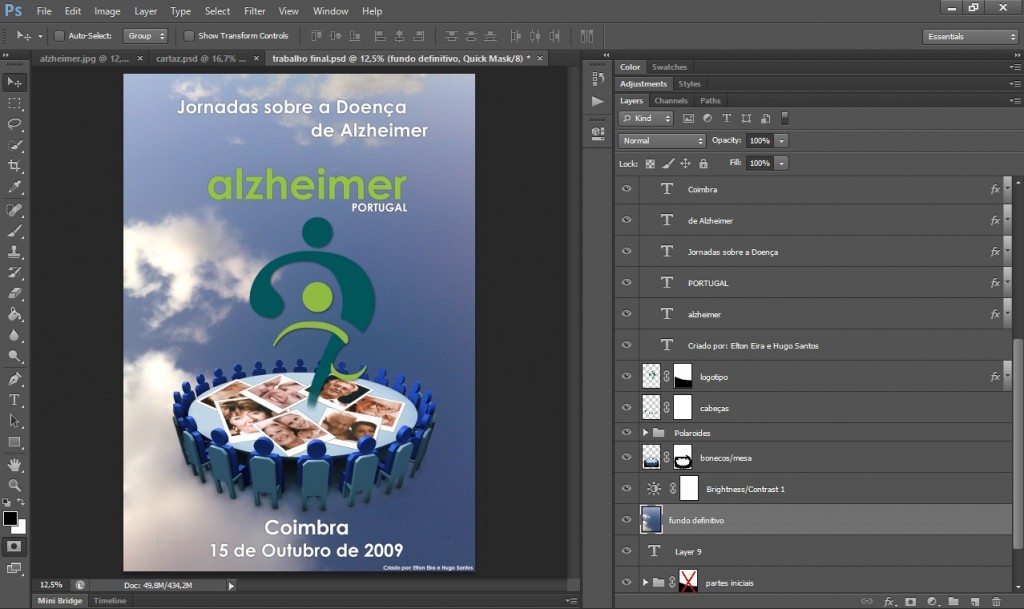
Task: Select the Horizontal Type tool
Action: point(14,399)
